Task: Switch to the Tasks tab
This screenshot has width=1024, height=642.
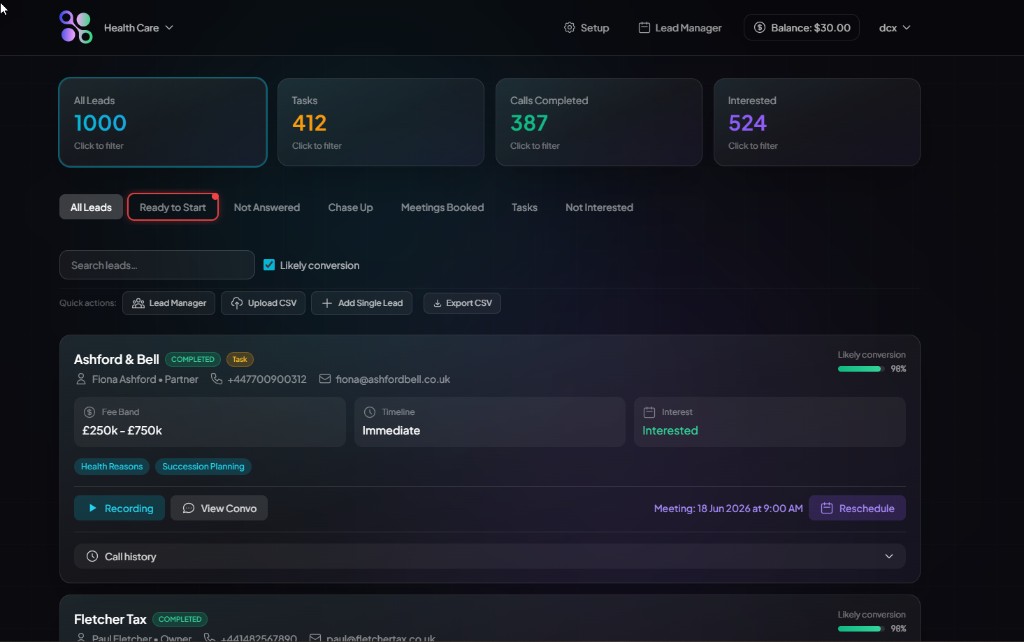Action: 524,207
